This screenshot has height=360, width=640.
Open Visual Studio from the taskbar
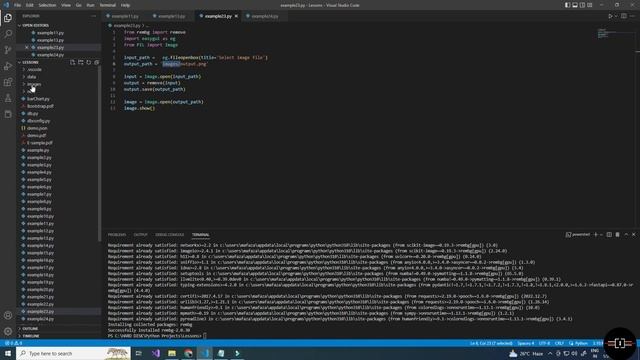coord(156,353)
